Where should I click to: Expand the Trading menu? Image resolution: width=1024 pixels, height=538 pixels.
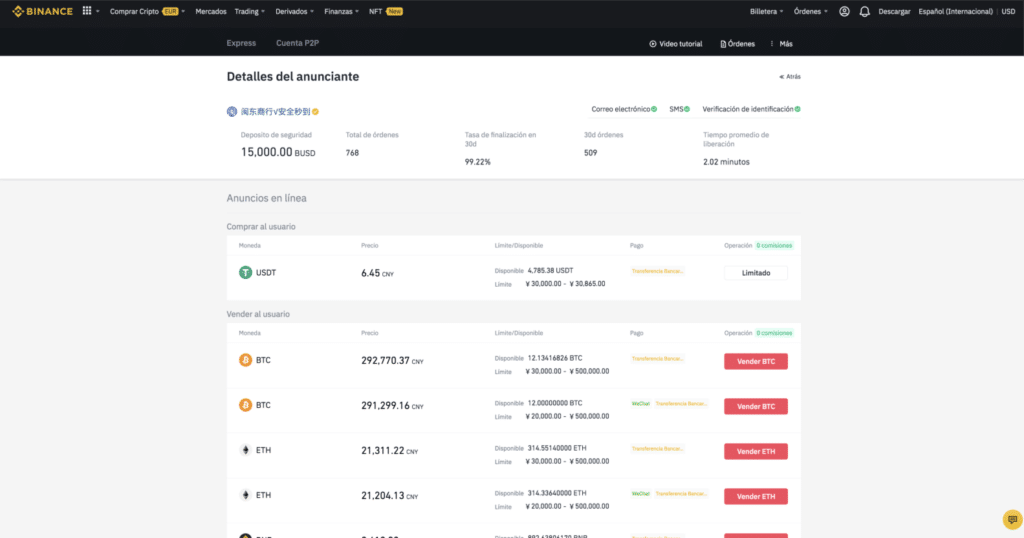(x=249, y=11)
